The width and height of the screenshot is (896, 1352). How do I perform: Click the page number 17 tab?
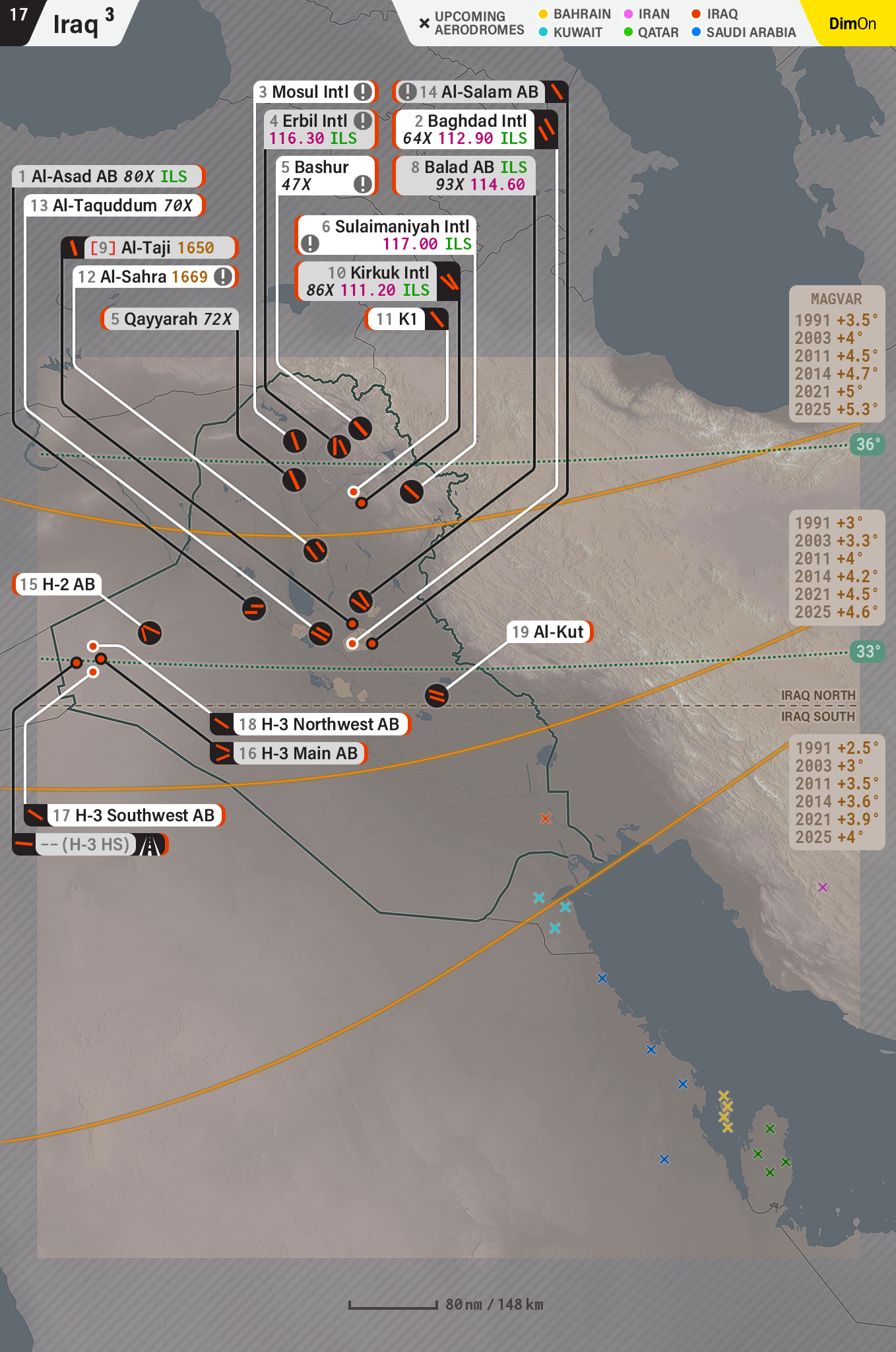click(18, 16)
